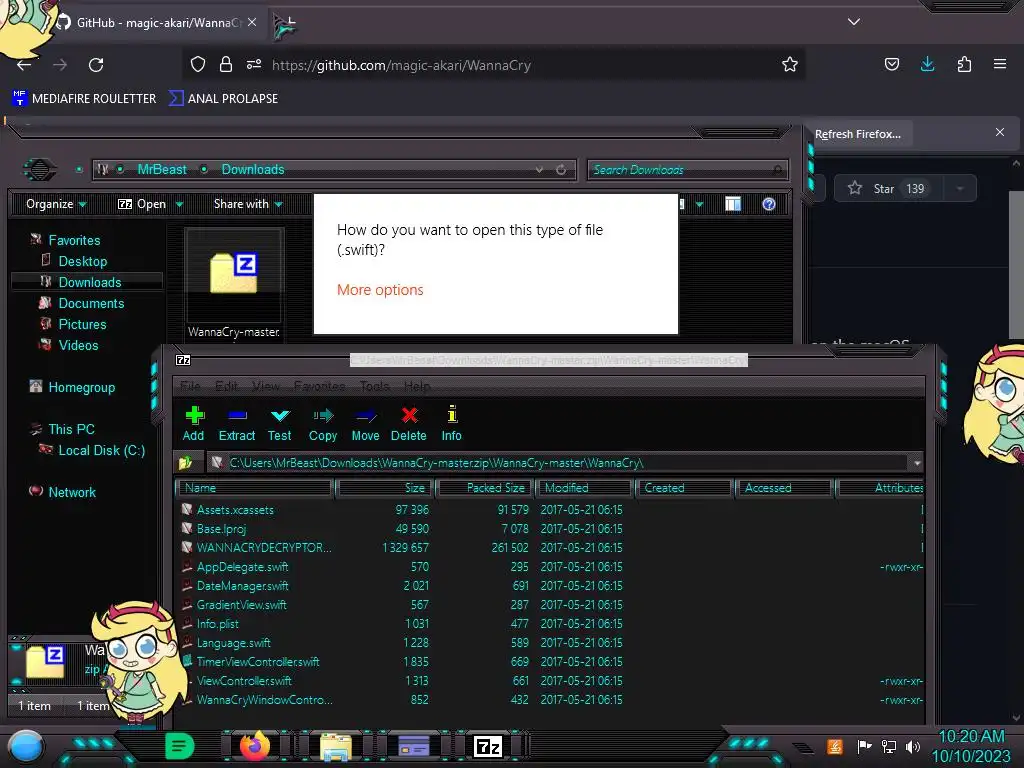1024x768 pixels.
Task: Bookmark this page with the star icon
Action: coord(790,64)
